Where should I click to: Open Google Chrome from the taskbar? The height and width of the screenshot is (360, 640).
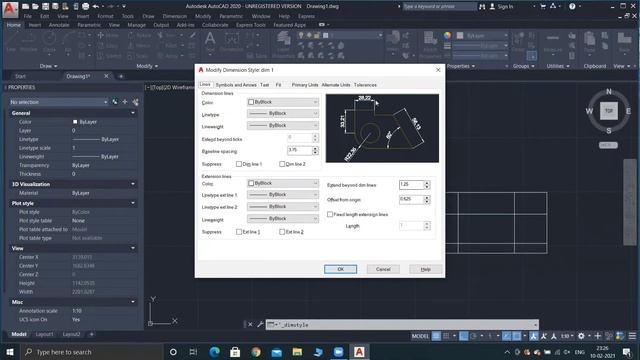(256, 352)
